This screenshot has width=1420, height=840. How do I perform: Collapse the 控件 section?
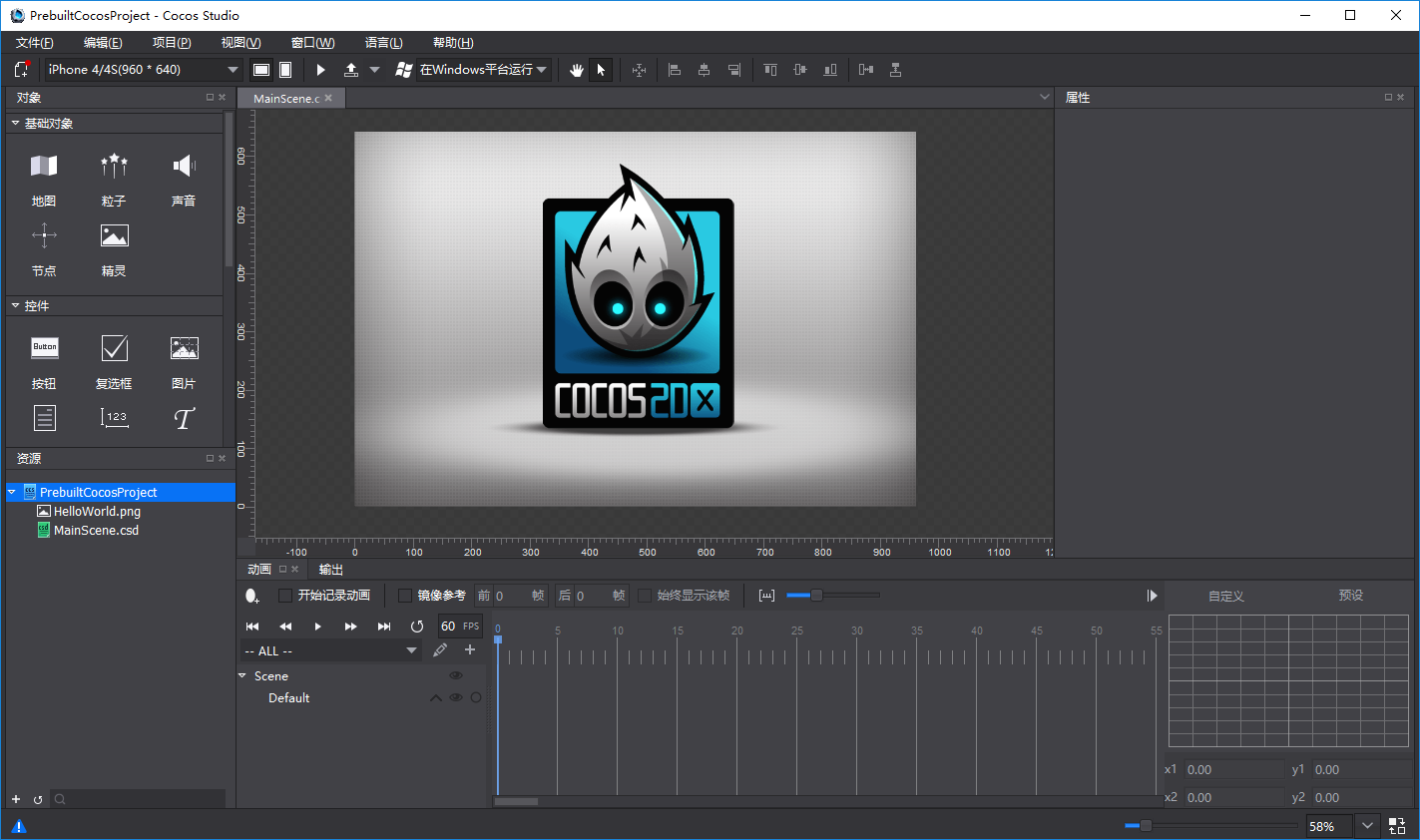pos(15,306)
